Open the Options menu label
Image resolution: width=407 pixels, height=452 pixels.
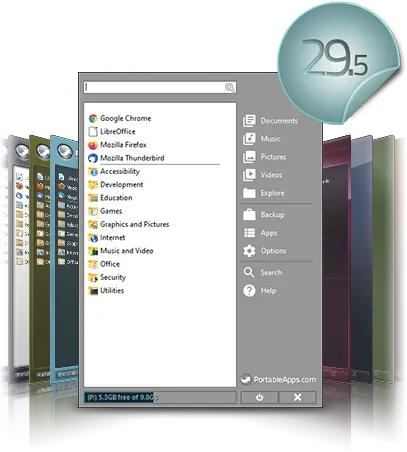click(x=273, y=251)
